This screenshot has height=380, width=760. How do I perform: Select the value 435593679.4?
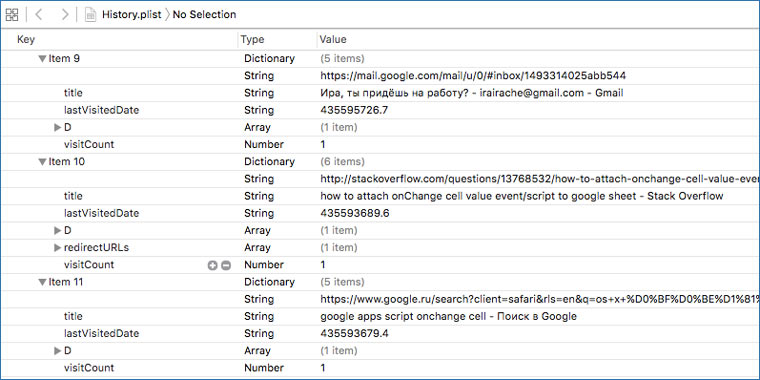click(354, 333)
